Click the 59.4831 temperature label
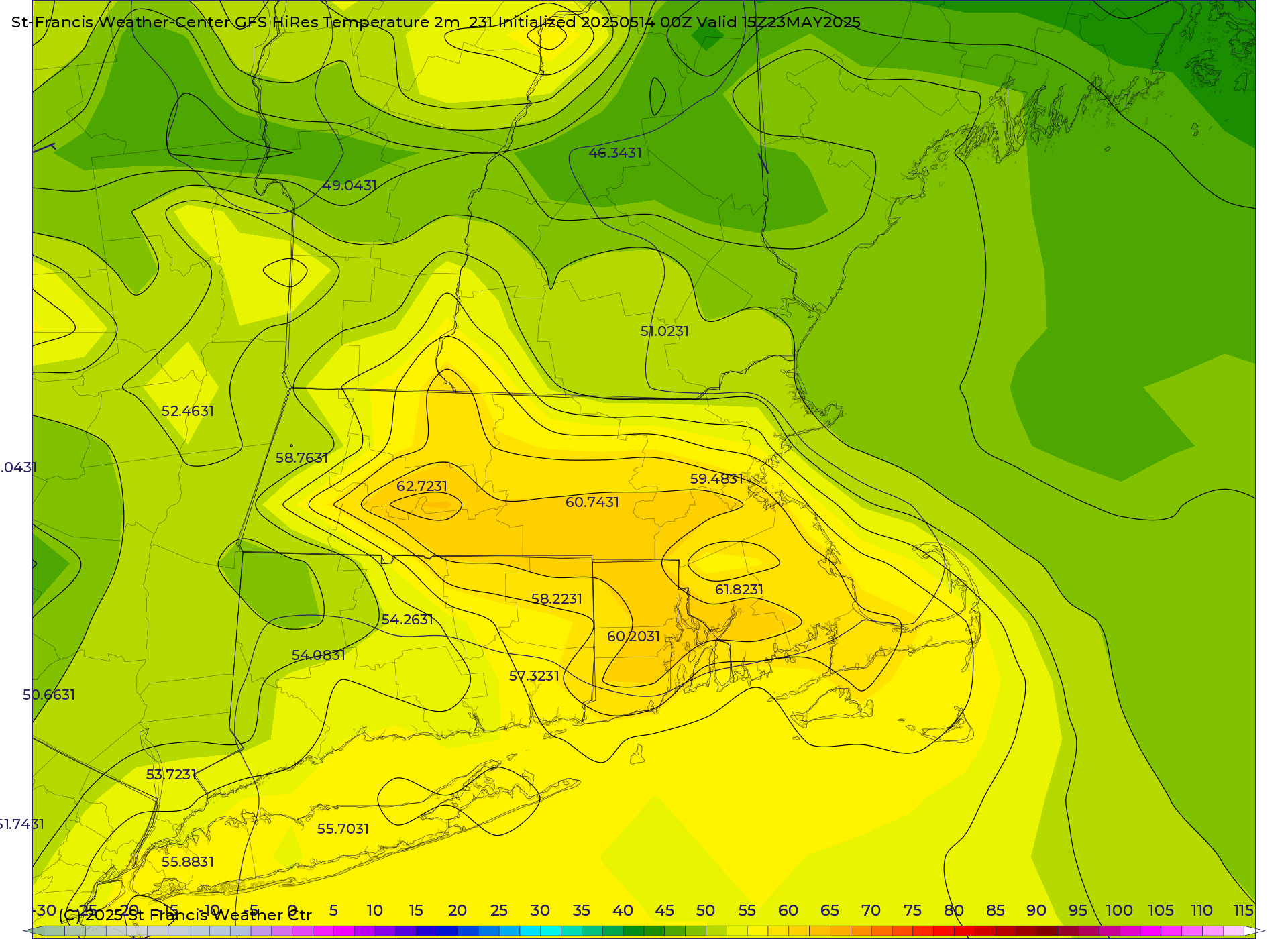 (x=717, y=479)
